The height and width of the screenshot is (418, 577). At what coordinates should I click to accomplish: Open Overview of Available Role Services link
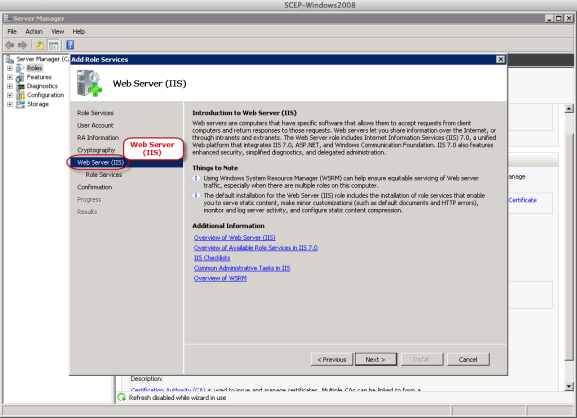click(x=255, y=248)
